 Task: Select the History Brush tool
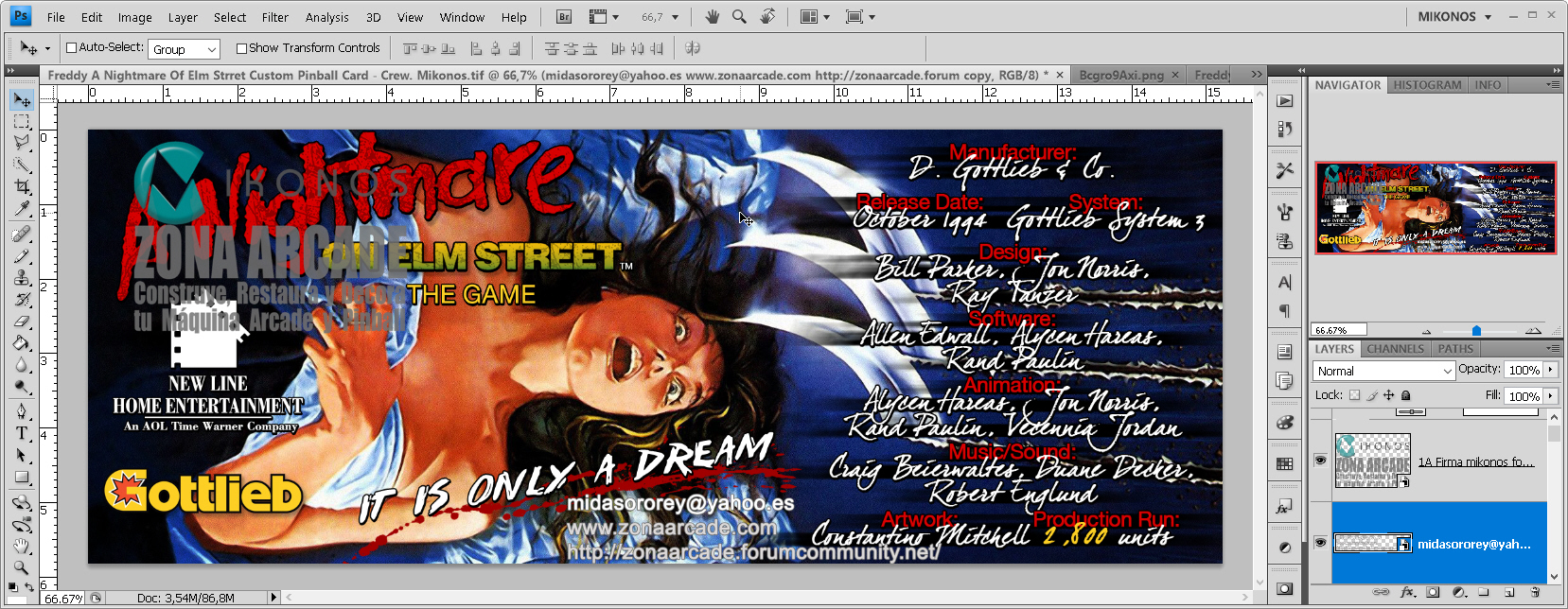click(22, 299)
